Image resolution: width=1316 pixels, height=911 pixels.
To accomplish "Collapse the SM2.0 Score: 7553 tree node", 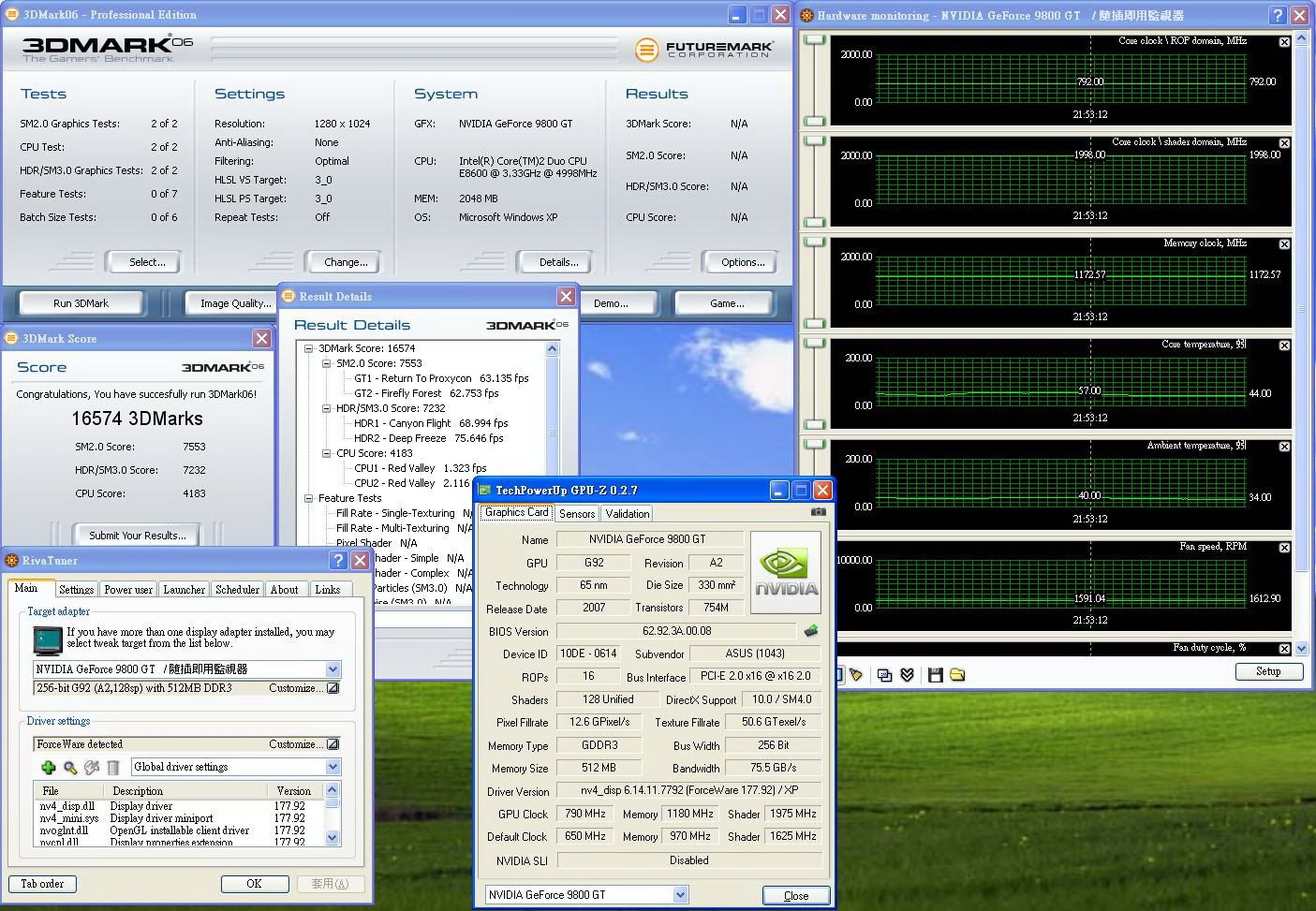I will [x=326, y=363].
